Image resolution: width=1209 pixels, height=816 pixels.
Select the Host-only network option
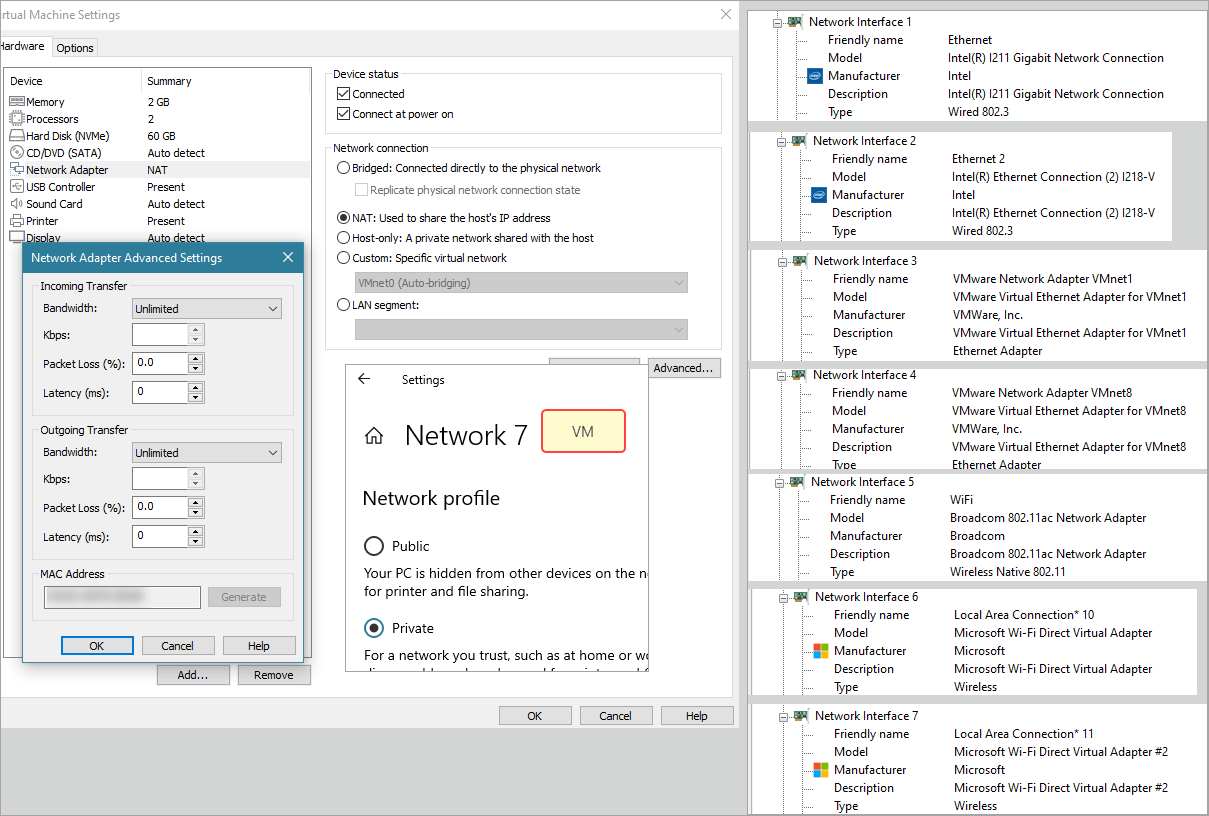[x=344, y=238]
